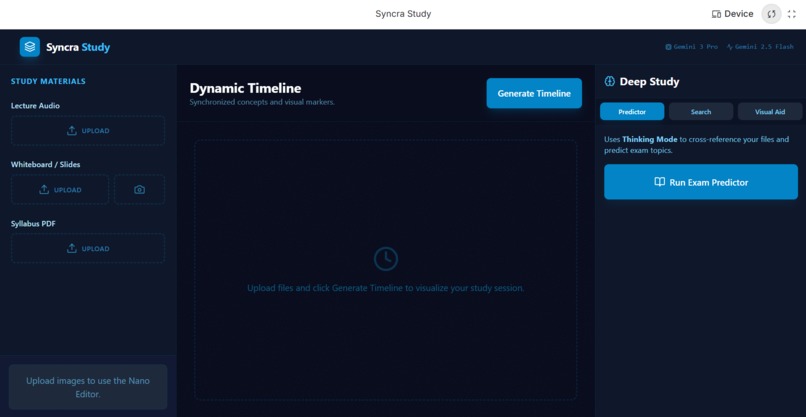
Task: Click the reload preview icon
Action: point(771,14)
